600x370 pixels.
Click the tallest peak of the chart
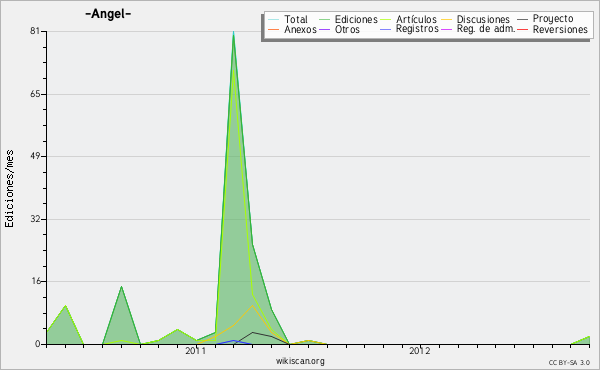(233, 34)
